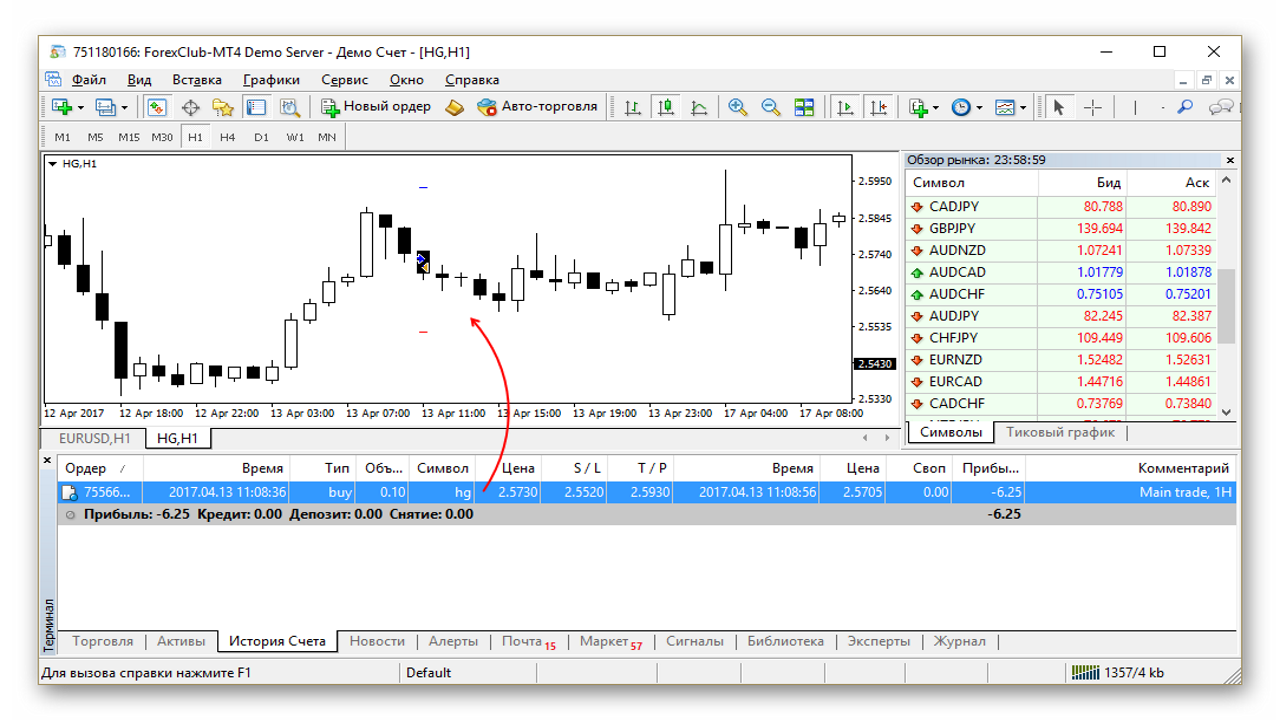Select the H4 timeframe button
This screenshot has height=720, width=1280.
228,137
